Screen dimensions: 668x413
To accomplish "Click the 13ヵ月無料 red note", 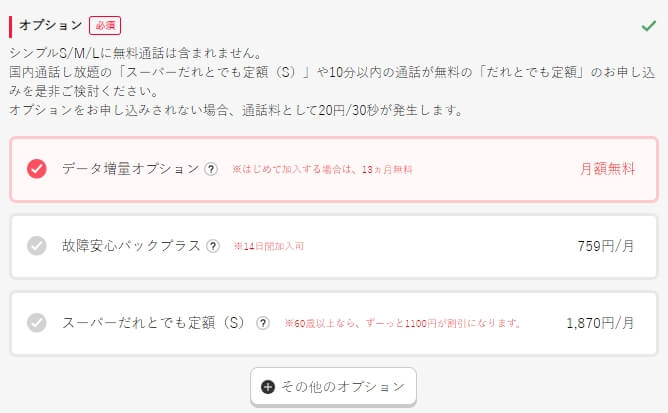I will coord(322,170).
